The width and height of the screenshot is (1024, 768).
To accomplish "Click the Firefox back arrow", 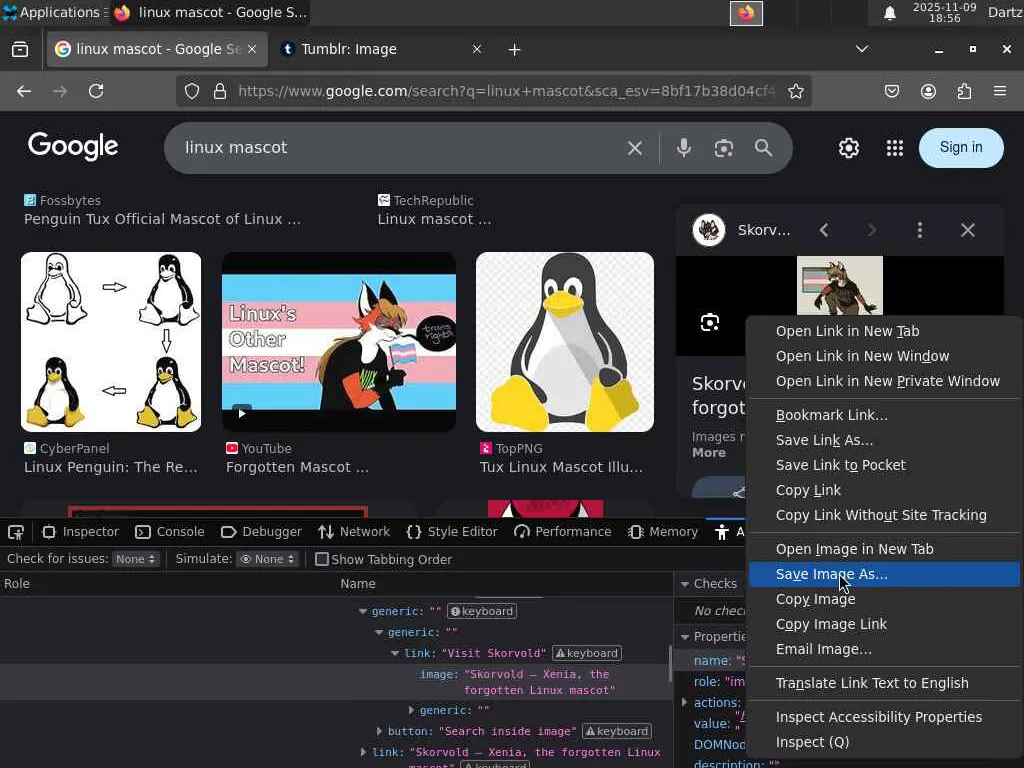I will [x=24, y=91].
